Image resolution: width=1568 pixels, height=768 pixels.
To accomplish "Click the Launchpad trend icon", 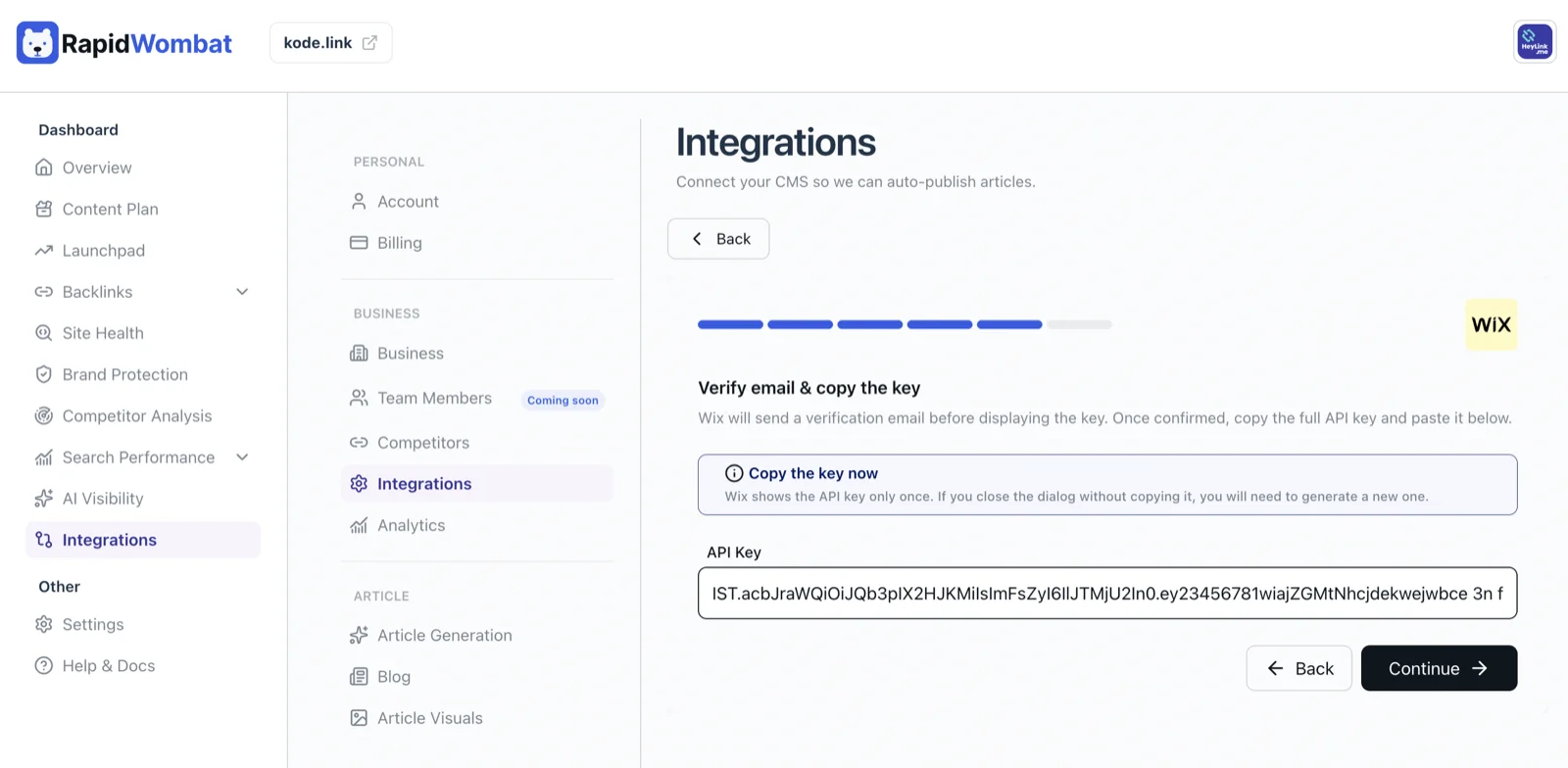I will tap(43, 251).
